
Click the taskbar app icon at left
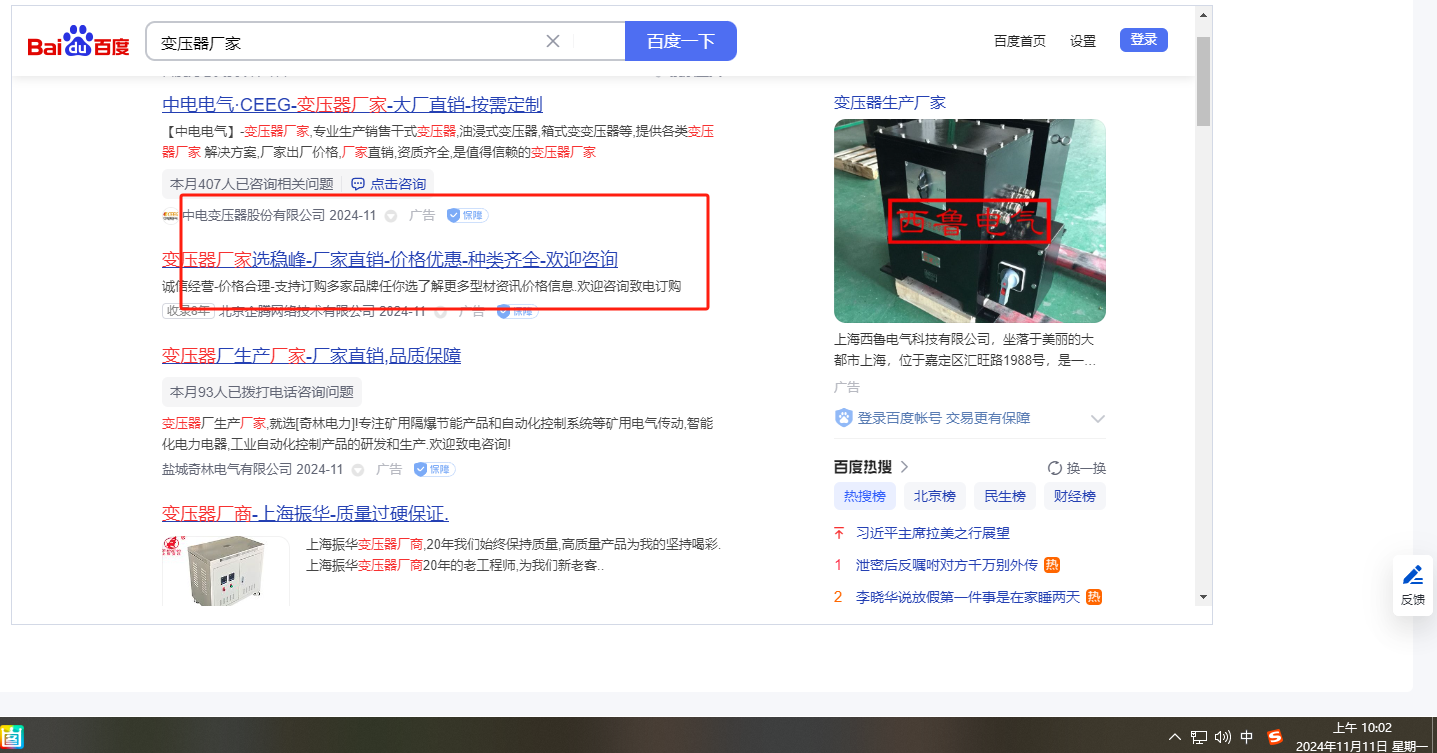[13, 736]
